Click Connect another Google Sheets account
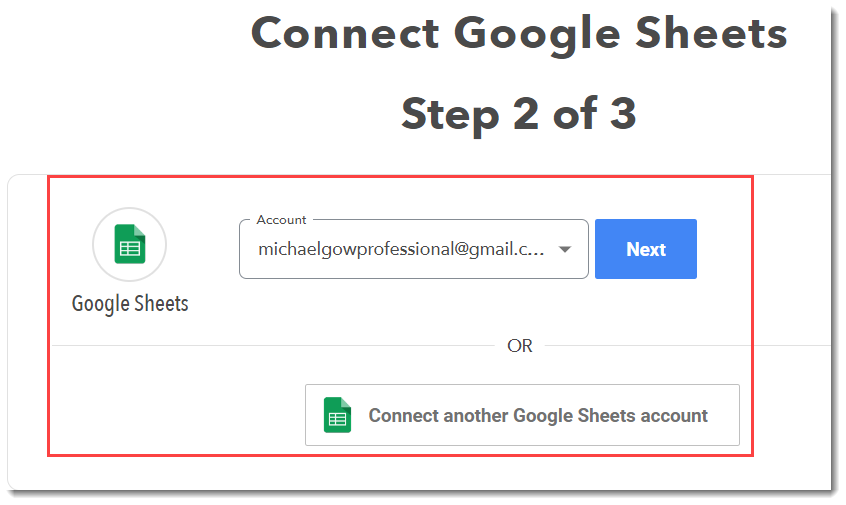The image size is (846, 505). click(522, 415)
